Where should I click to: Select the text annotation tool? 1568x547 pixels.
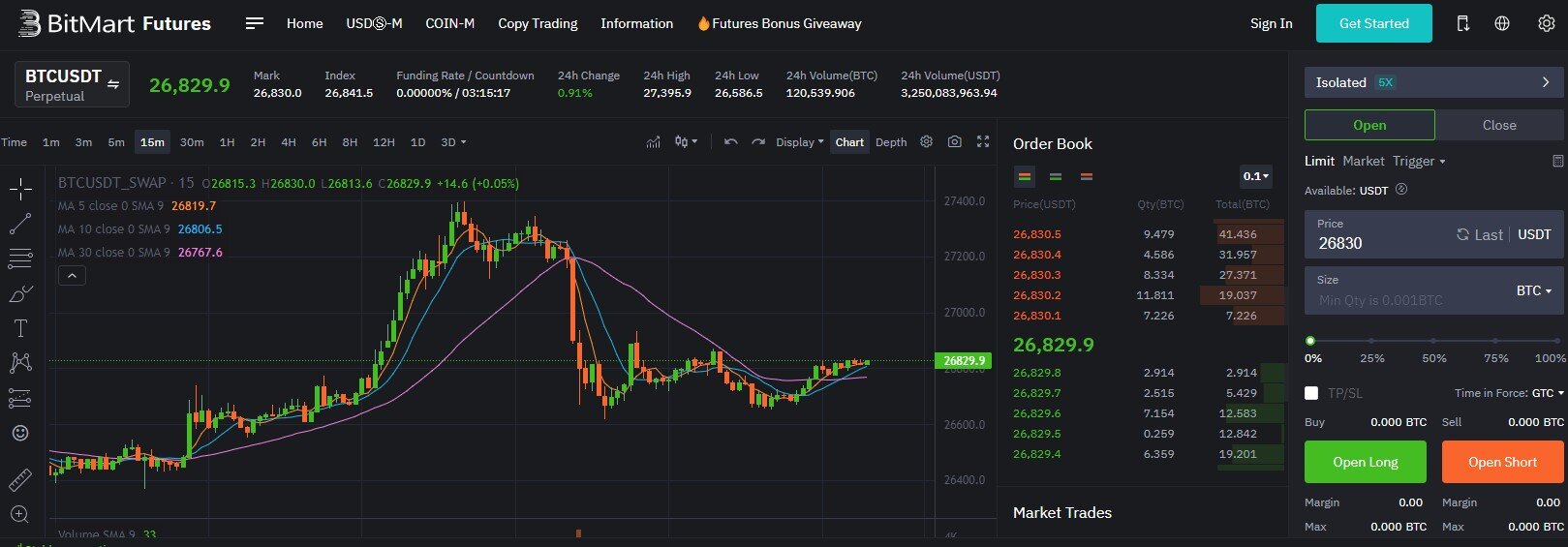(x=20, y=328)
